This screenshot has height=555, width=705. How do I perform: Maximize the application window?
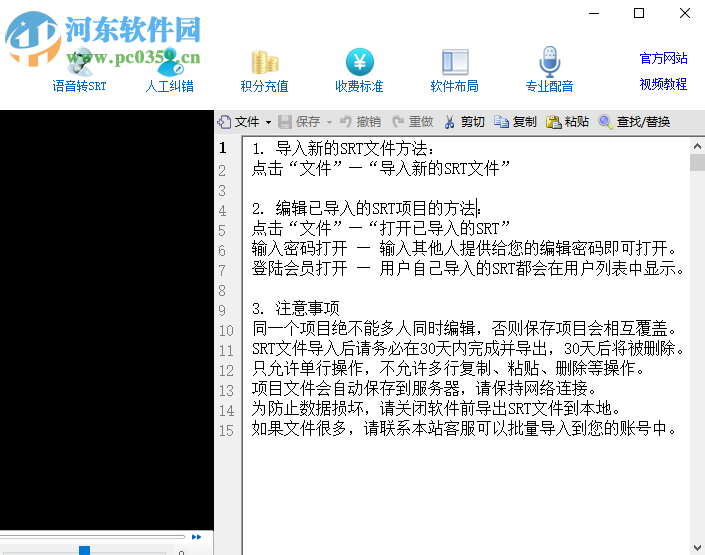[639, 13]
